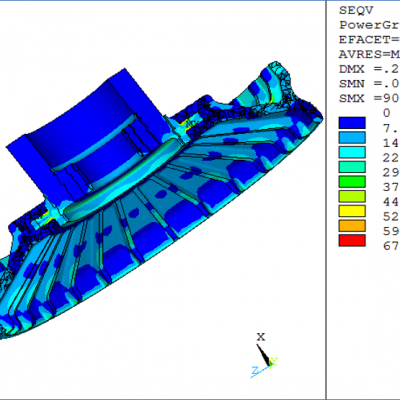Click the DMX value line
The width and height of the screenshot is (400, 400).
click(369, 69)
